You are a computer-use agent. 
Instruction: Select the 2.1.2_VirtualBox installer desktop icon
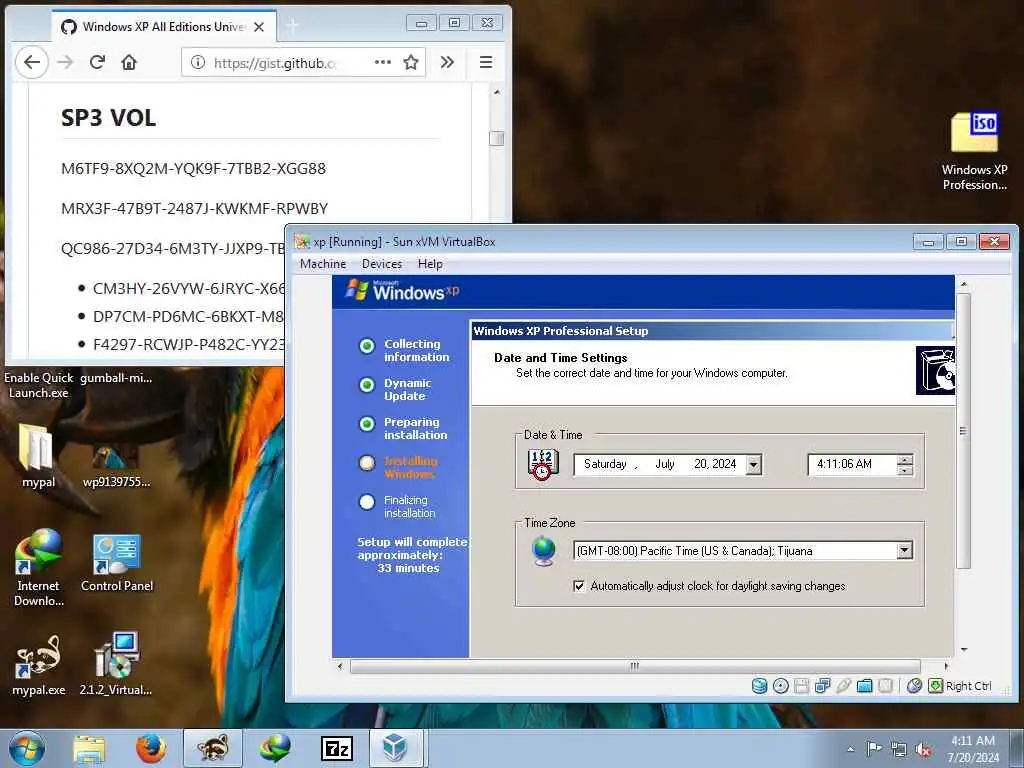click(x=116, y=664)
